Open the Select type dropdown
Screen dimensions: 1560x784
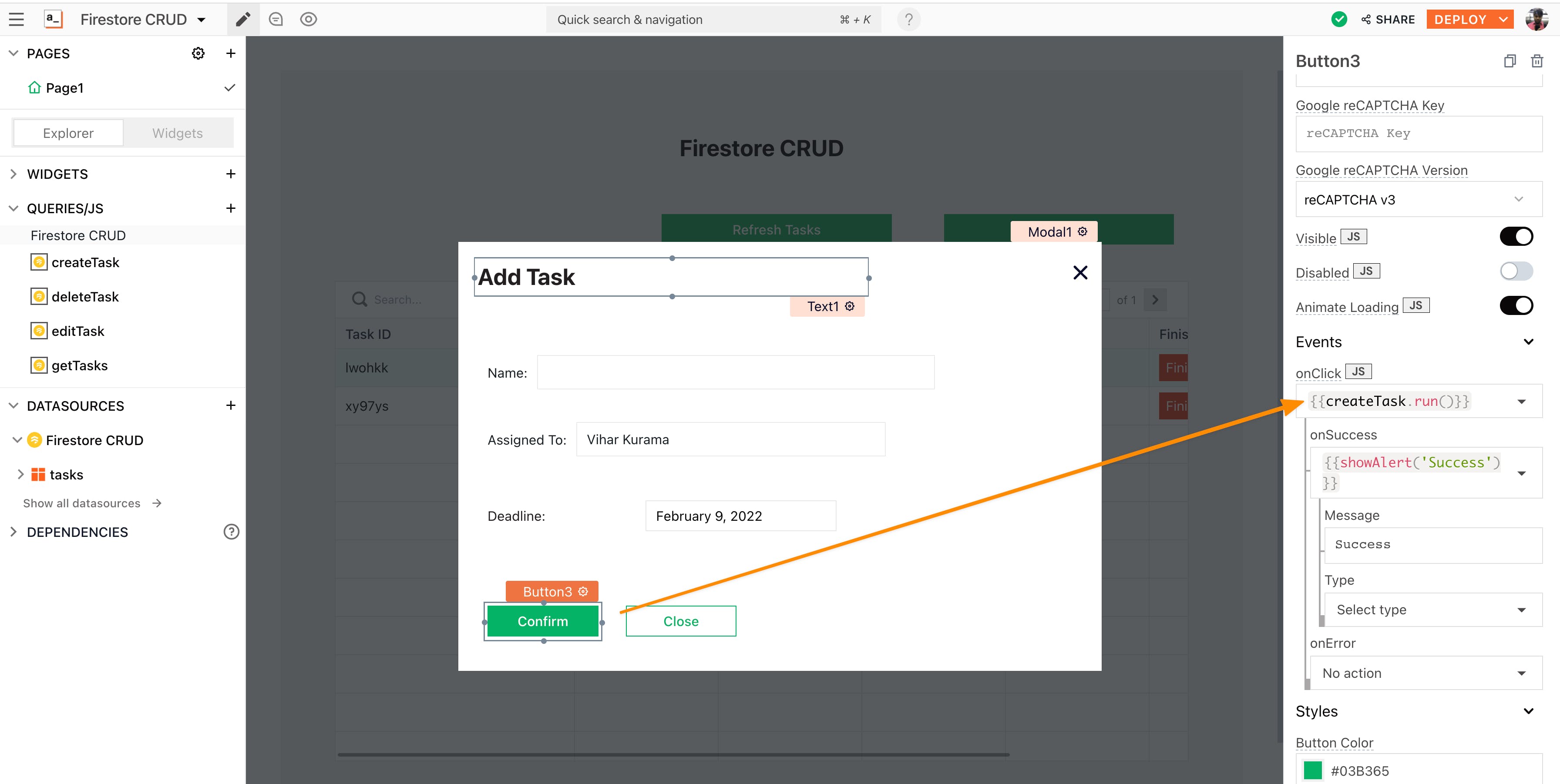point(1431,610)
